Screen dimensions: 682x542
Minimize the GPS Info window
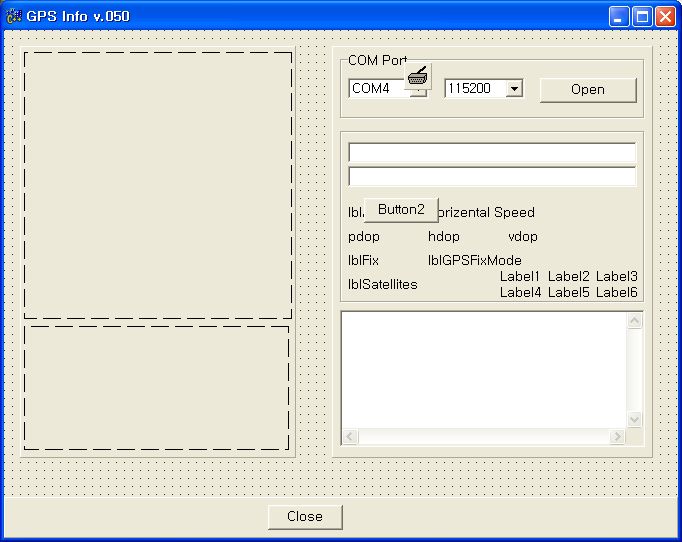(620, 16)
